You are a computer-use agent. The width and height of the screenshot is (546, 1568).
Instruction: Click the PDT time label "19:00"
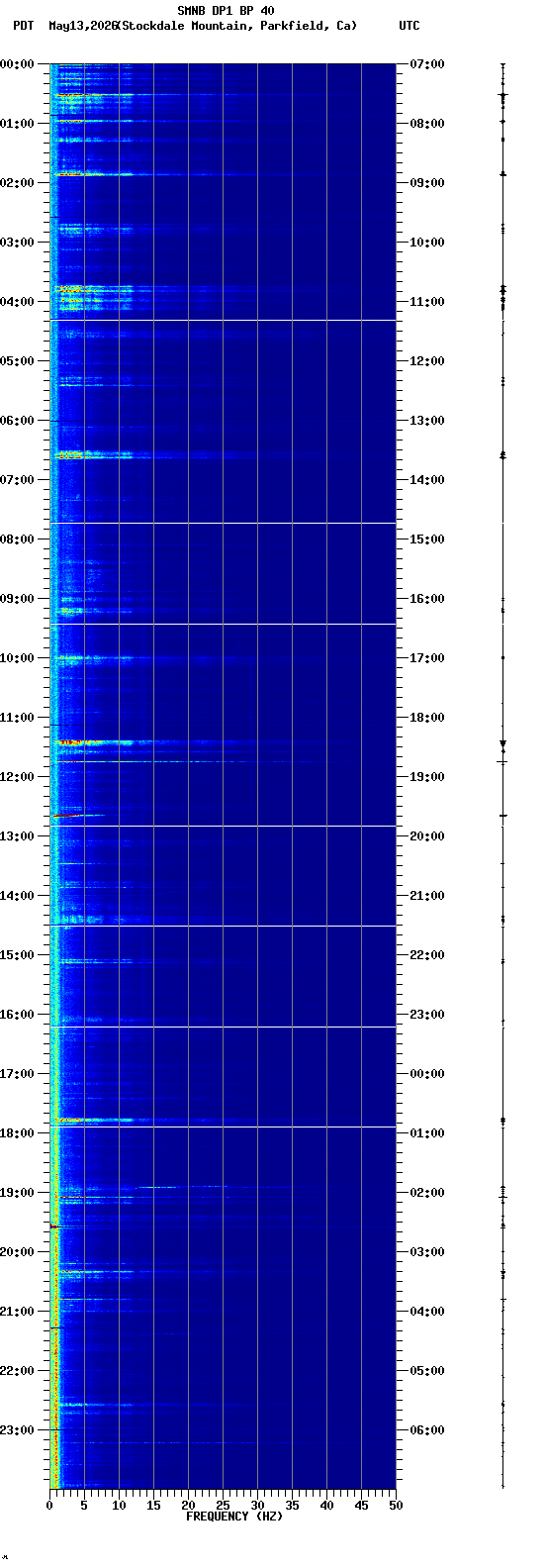click(17, 1193)
